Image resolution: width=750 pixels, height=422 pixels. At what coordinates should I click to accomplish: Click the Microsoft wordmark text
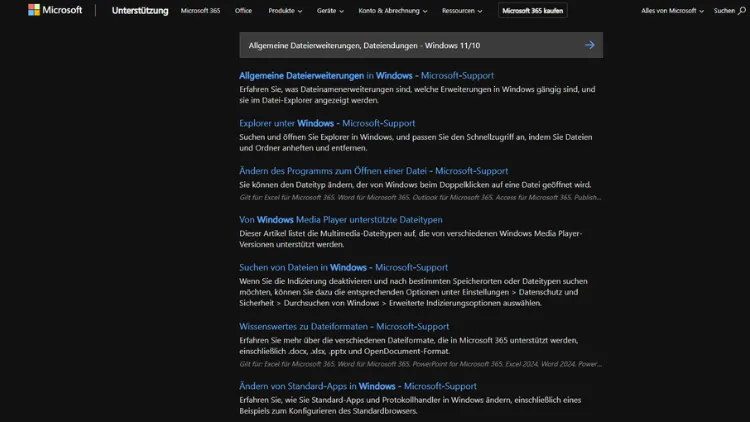coord(62,10)
